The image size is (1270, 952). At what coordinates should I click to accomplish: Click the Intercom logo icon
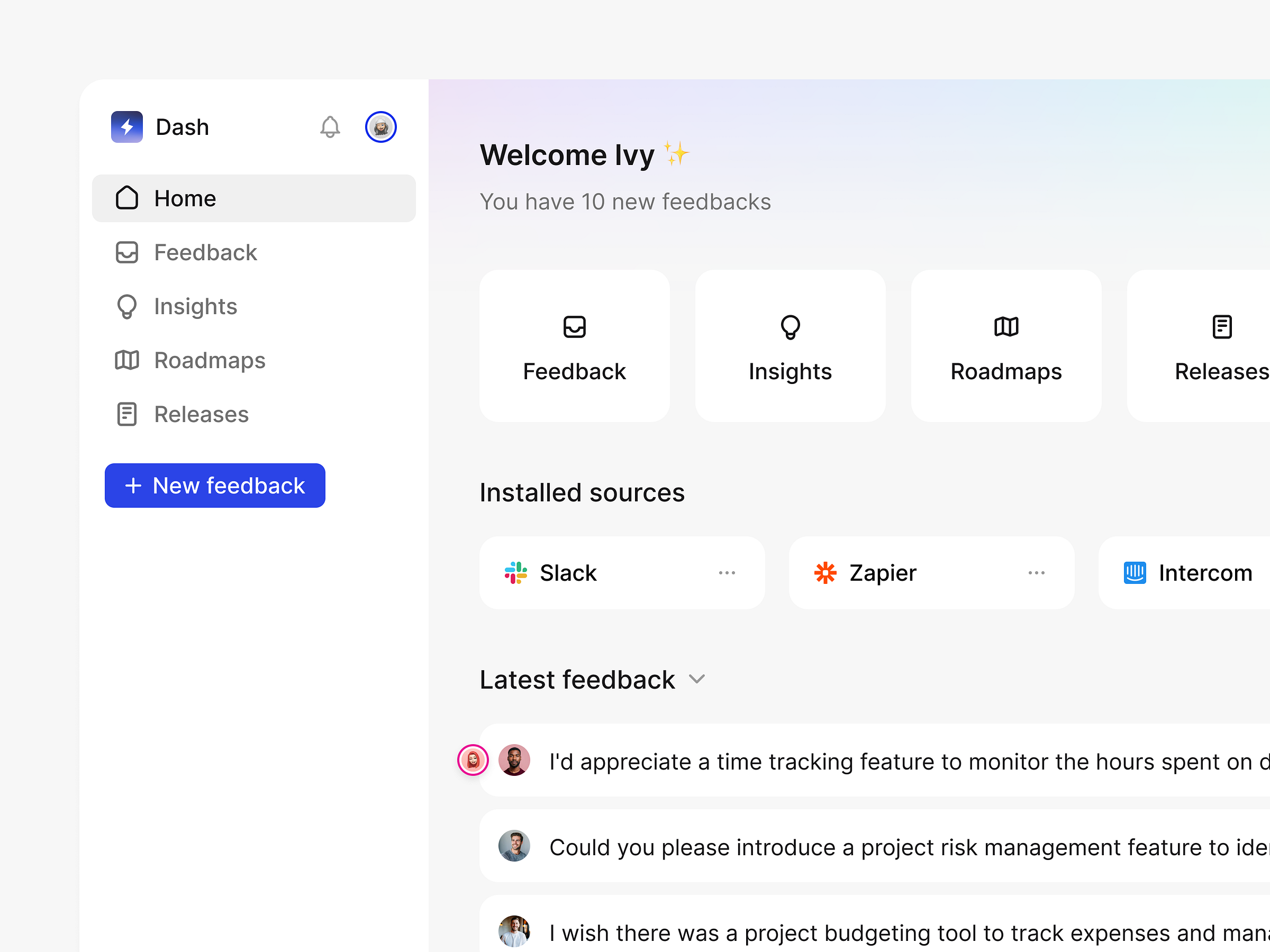(1135, 573)
